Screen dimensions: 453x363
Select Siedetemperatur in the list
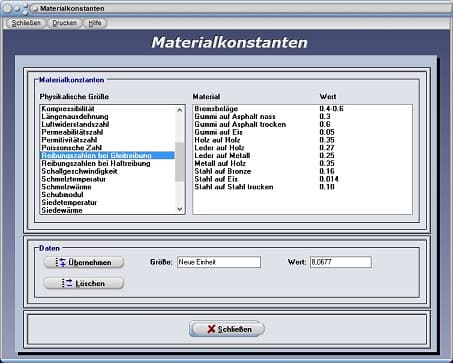[x=107, y=202]
